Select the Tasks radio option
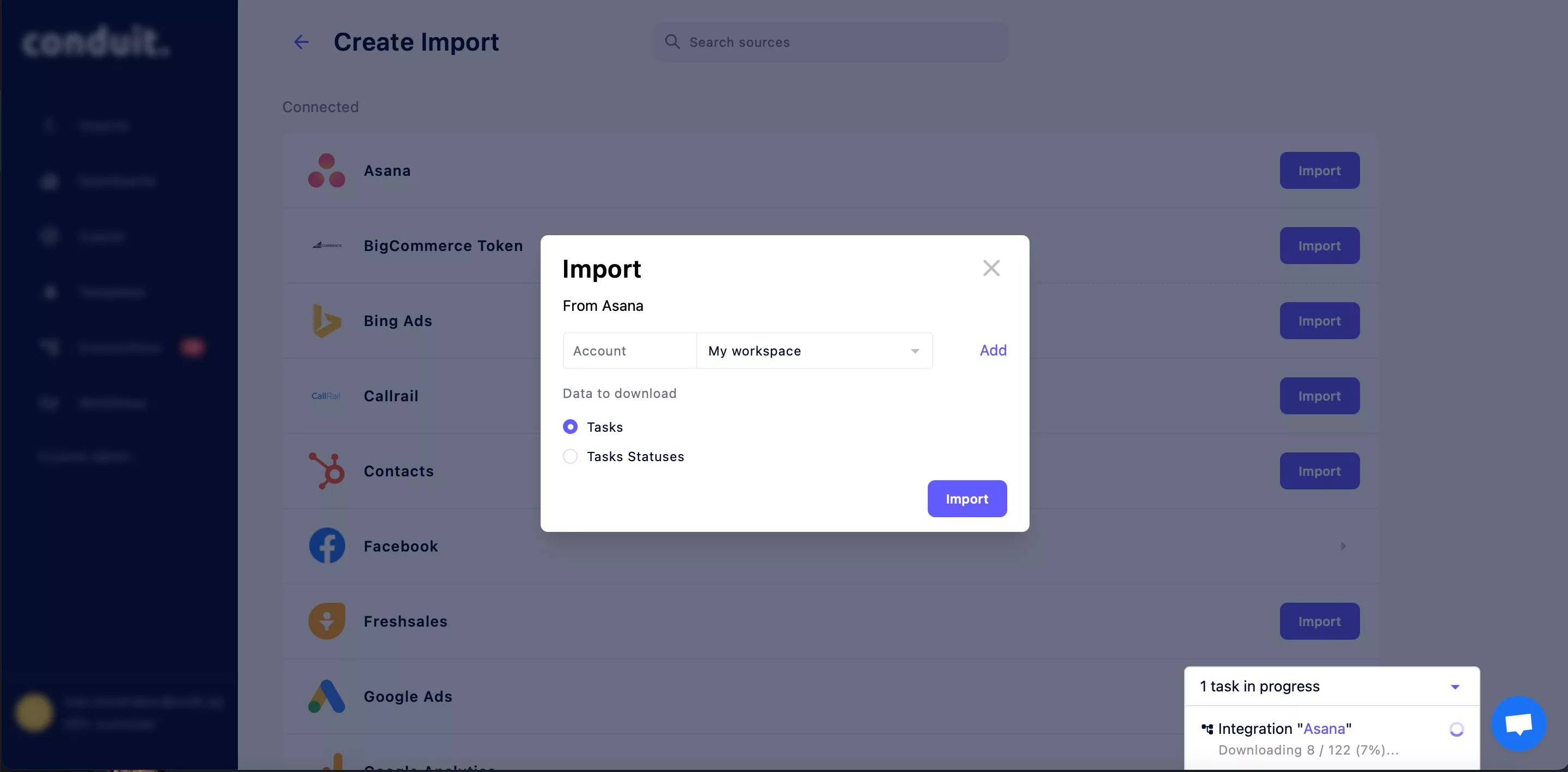The image size is (1568, 772). pyautogui.click(x=571, y=427)
